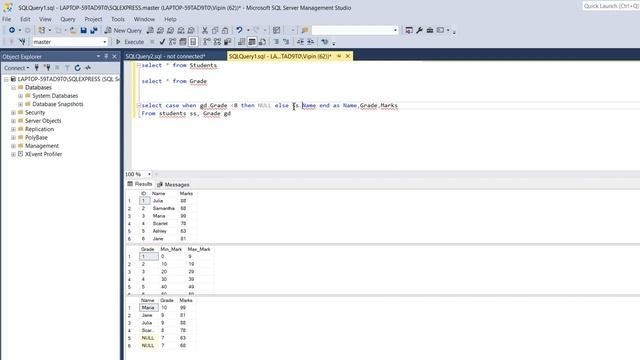
Task: Click the navigate Back arrow icon
Action: 12,30
